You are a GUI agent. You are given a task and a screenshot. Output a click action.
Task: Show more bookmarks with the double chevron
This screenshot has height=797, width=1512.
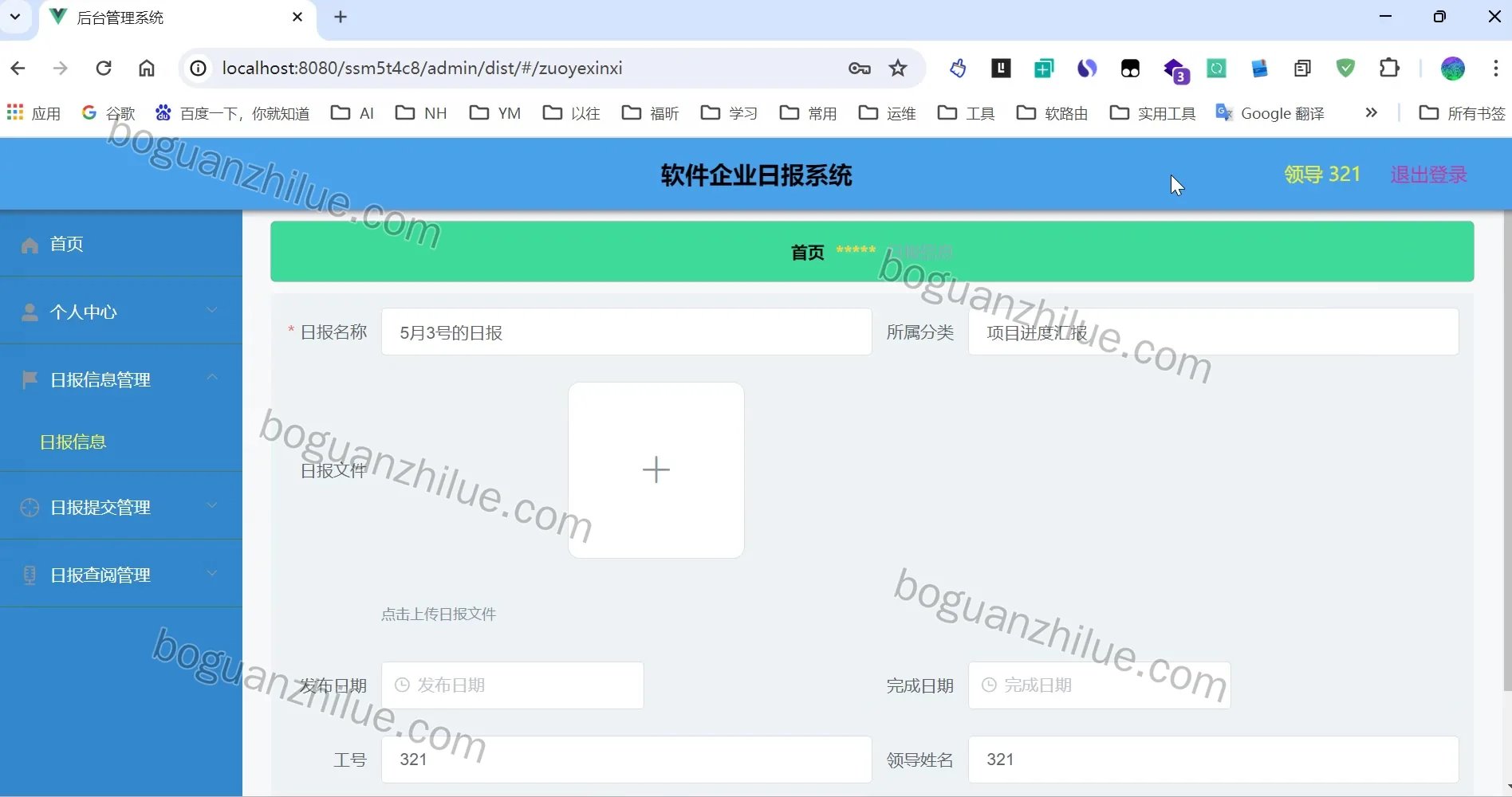click(x=1372, y=113)
